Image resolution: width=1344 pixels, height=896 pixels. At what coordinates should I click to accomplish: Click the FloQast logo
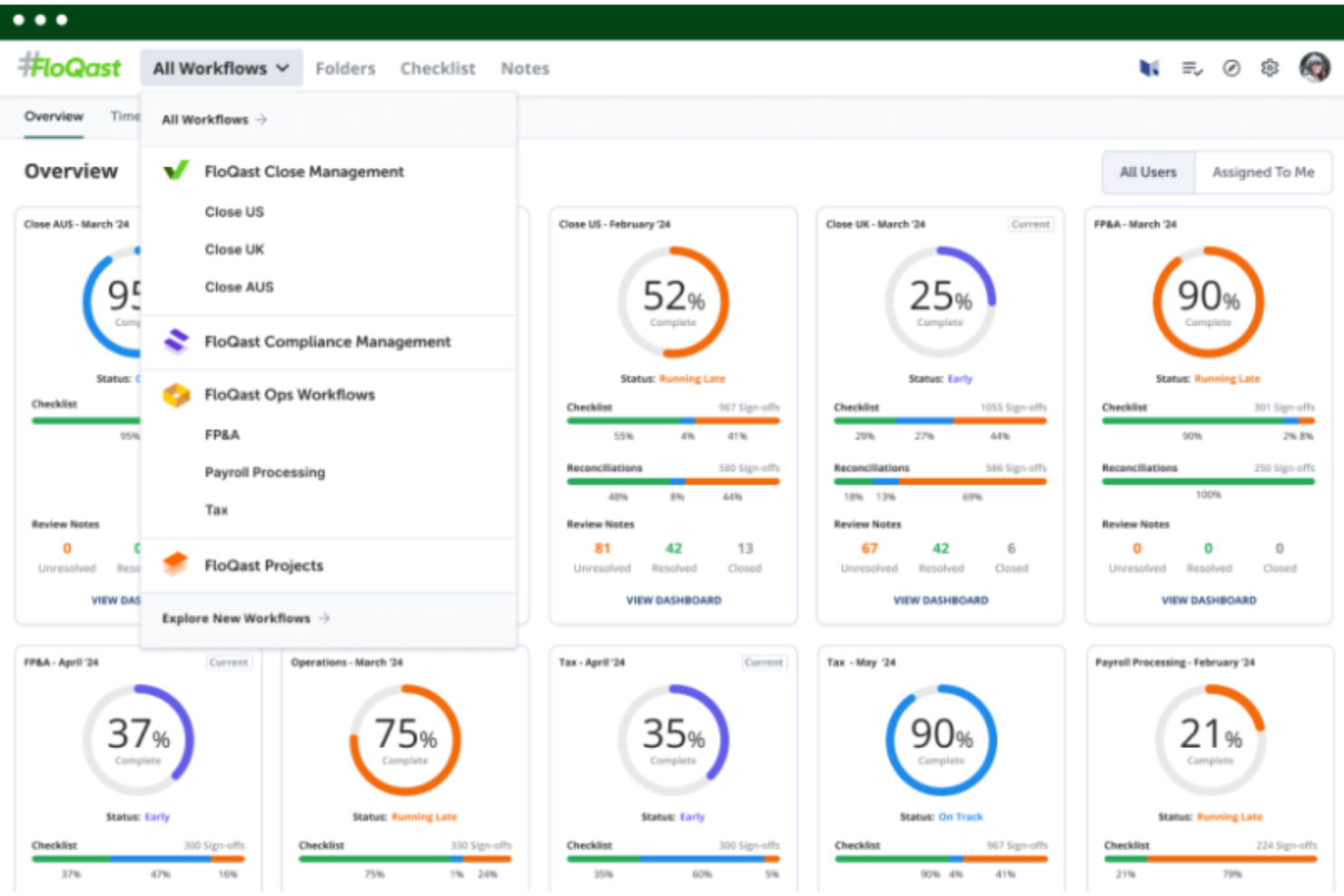[x=69, y=66]
